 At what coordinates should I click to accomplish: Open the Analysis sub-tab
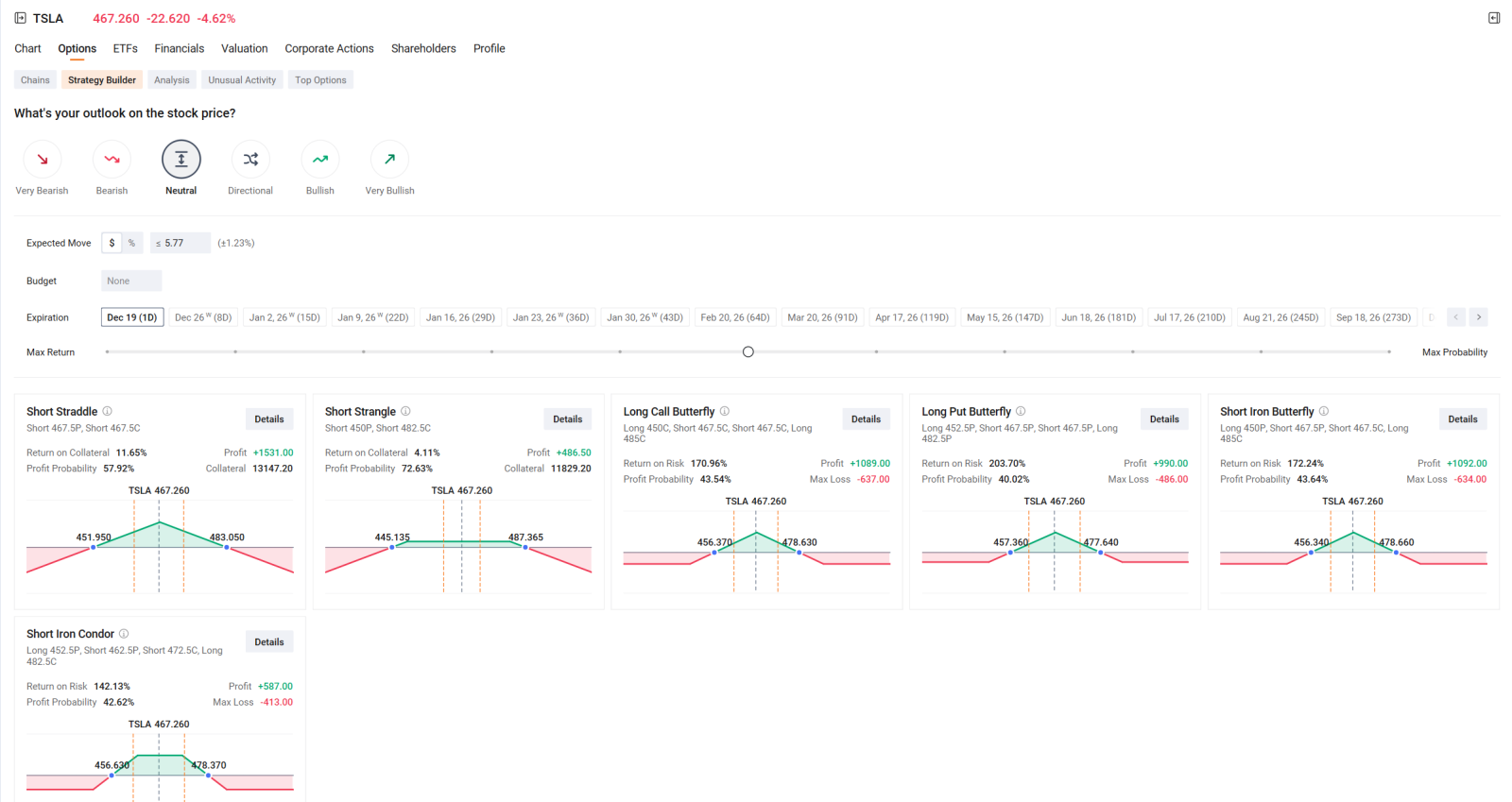[x=172, y=80]
